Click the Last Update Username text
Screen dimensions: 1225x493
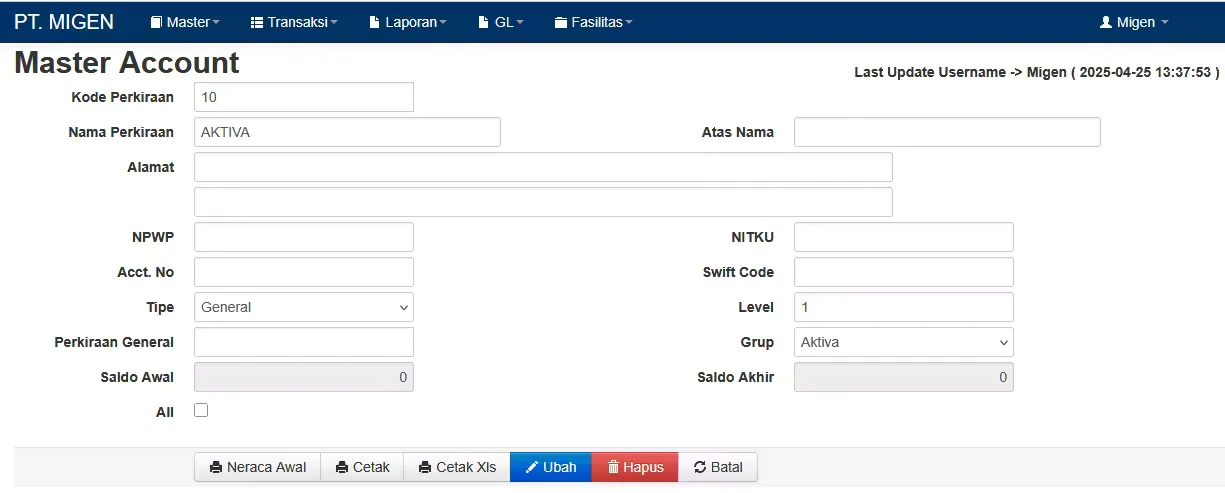coord(1038,72)
